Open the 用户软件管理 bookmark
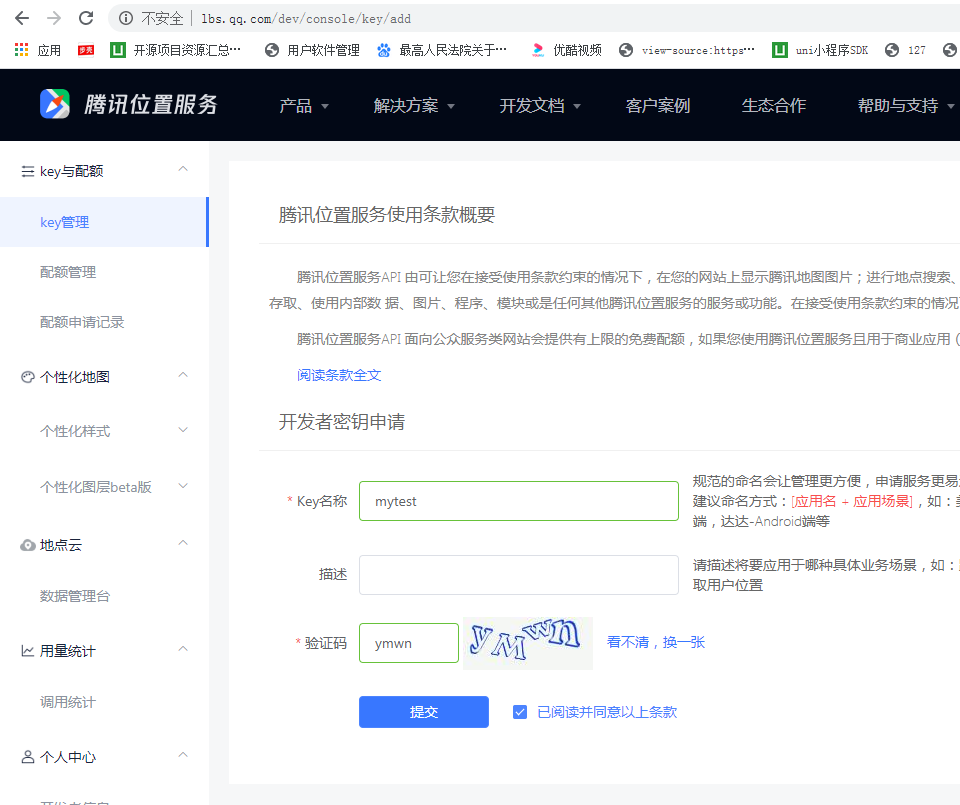 pos(312,50)
